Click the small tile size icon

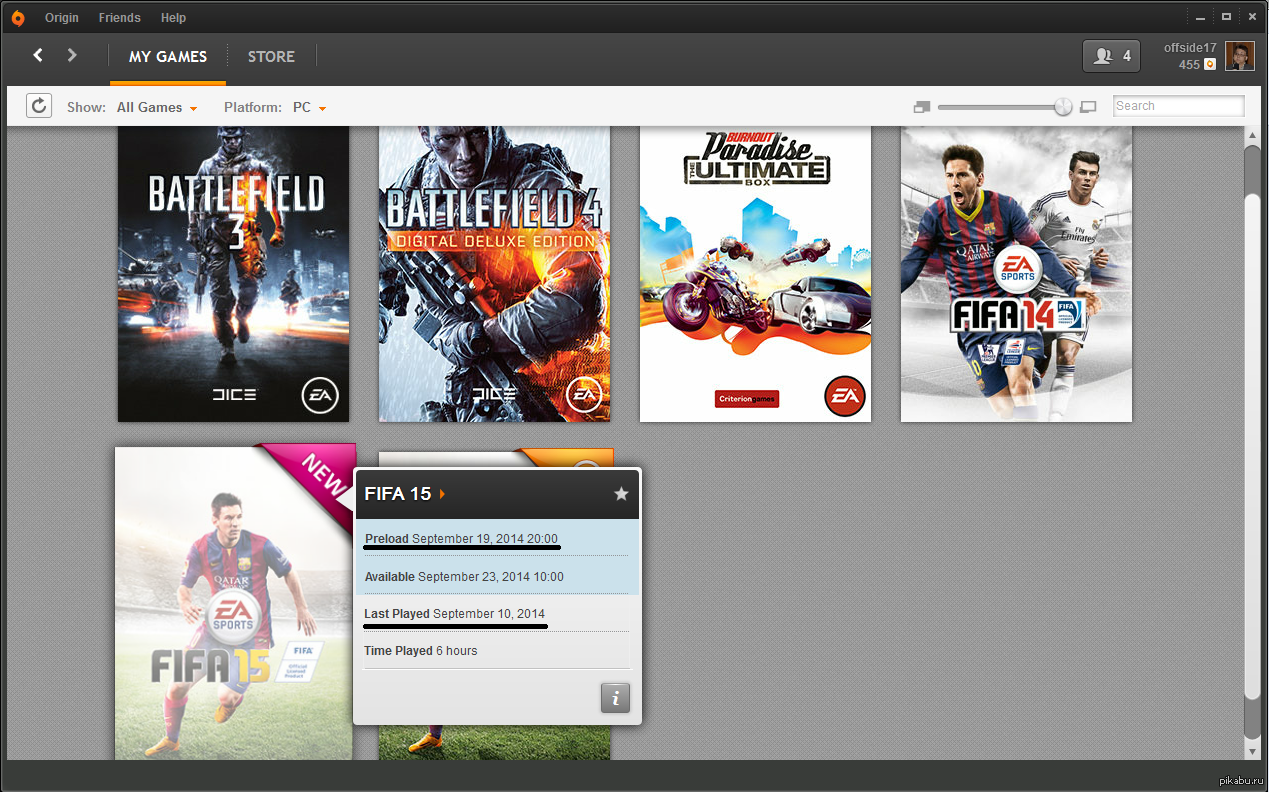(x=922, y=106)
